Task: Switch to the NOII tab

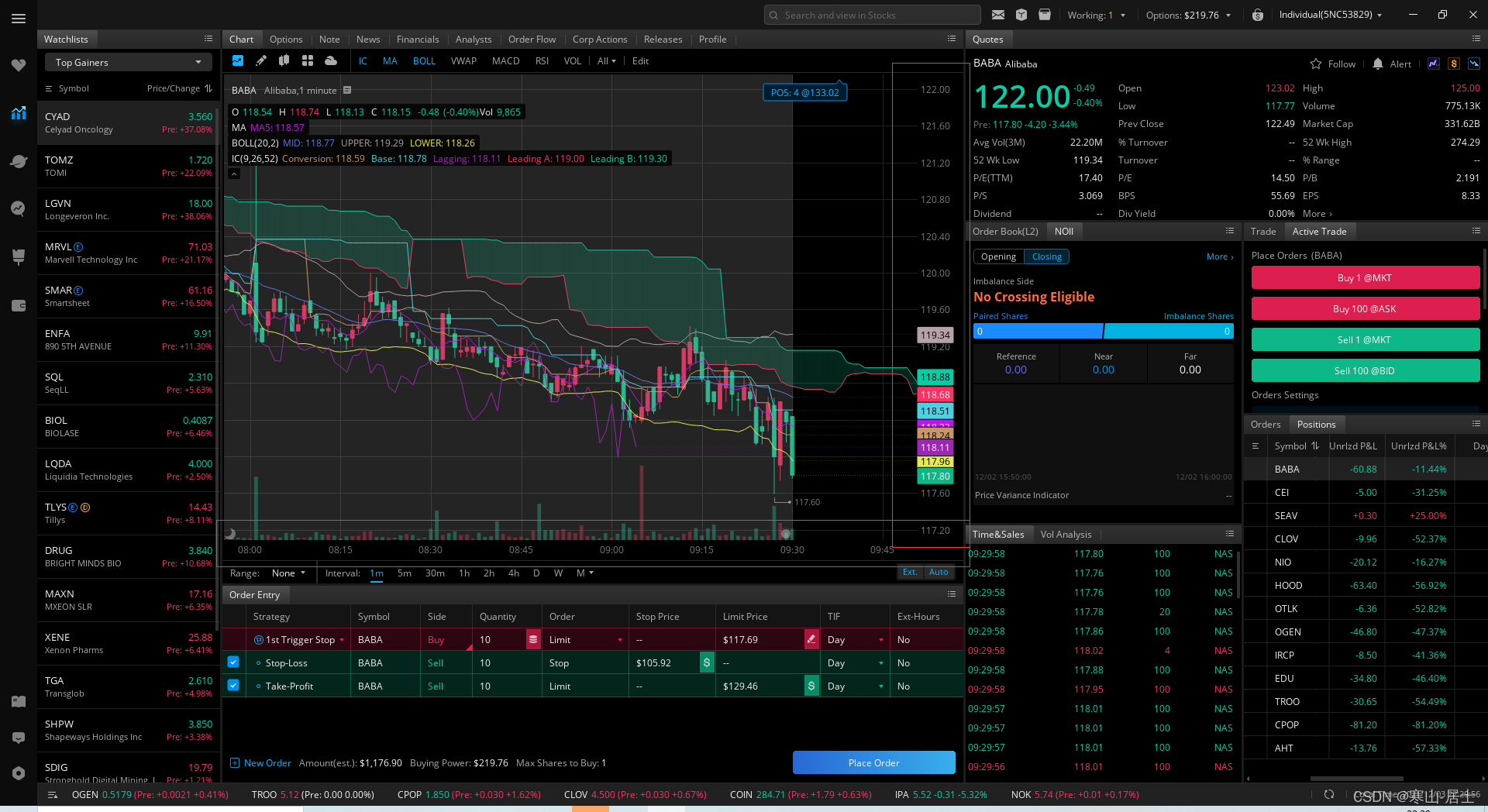Action: coord(1064,231)
